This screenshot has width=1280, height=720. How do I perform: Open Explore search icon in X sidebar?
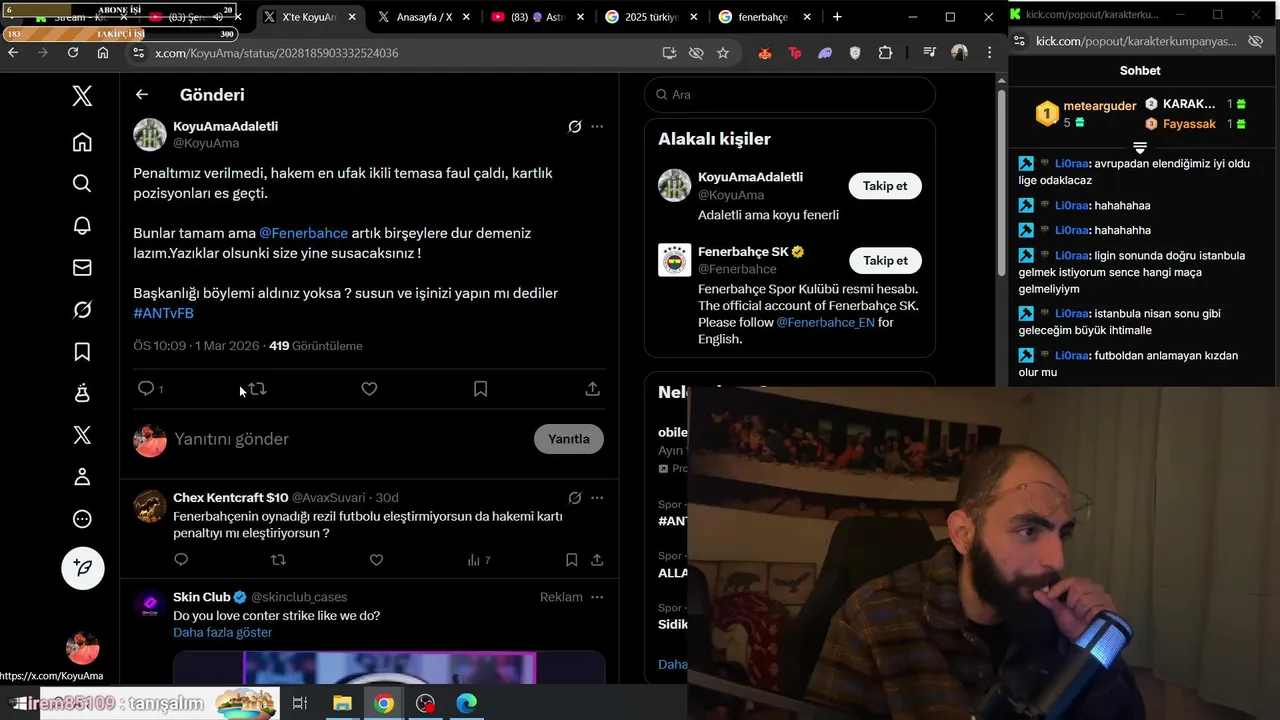(82, 183)
